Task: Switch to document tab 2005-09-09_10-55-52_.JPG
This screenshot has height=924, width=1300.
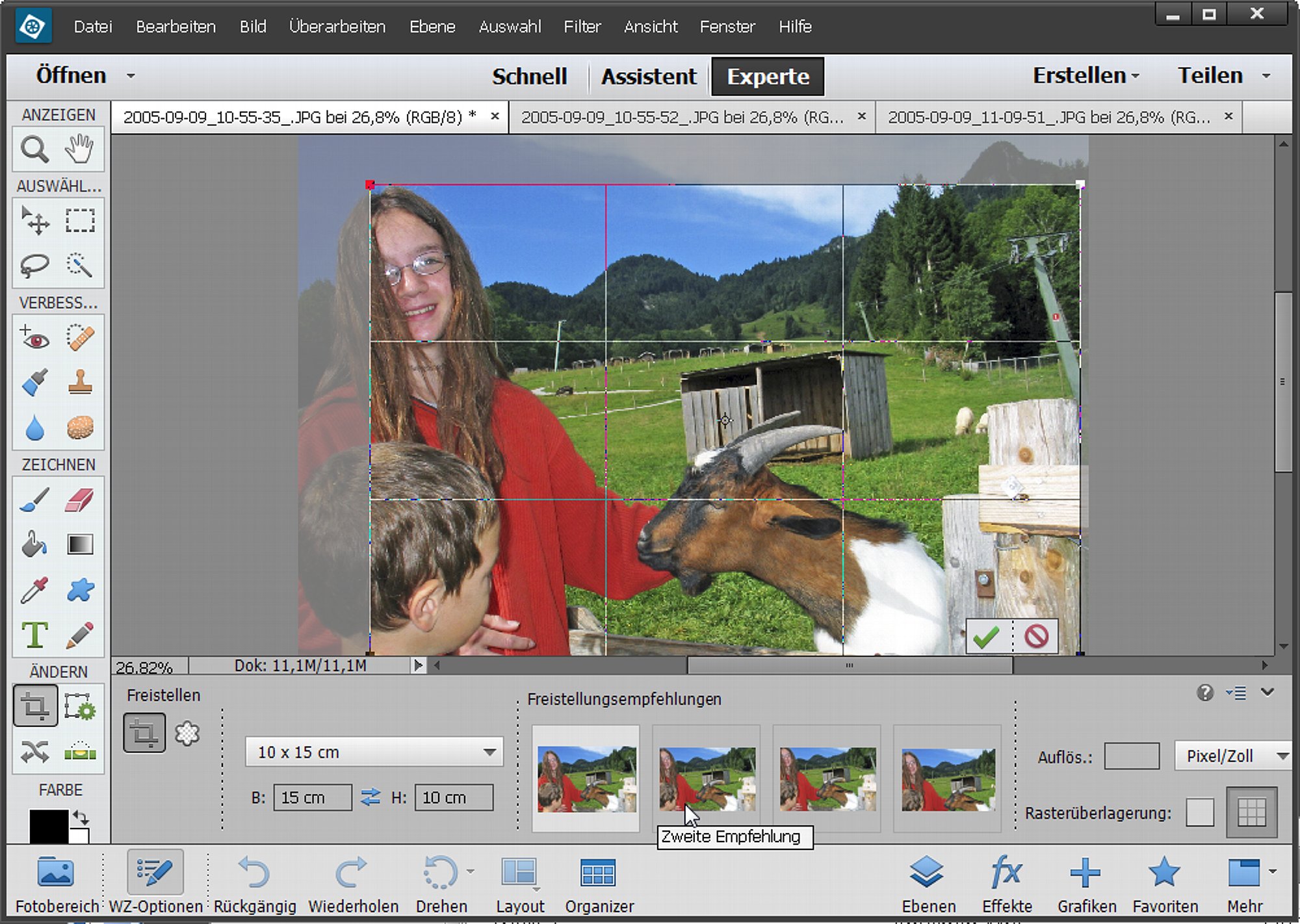Action: [682, 118]
